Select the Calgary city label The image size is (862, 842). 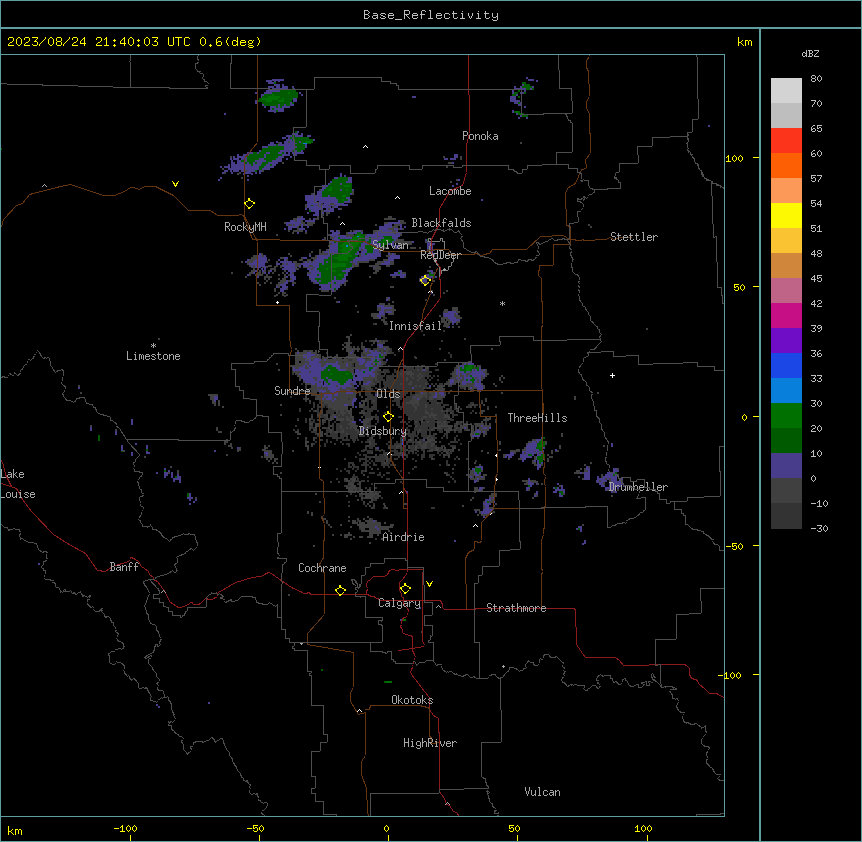[399, 603]
